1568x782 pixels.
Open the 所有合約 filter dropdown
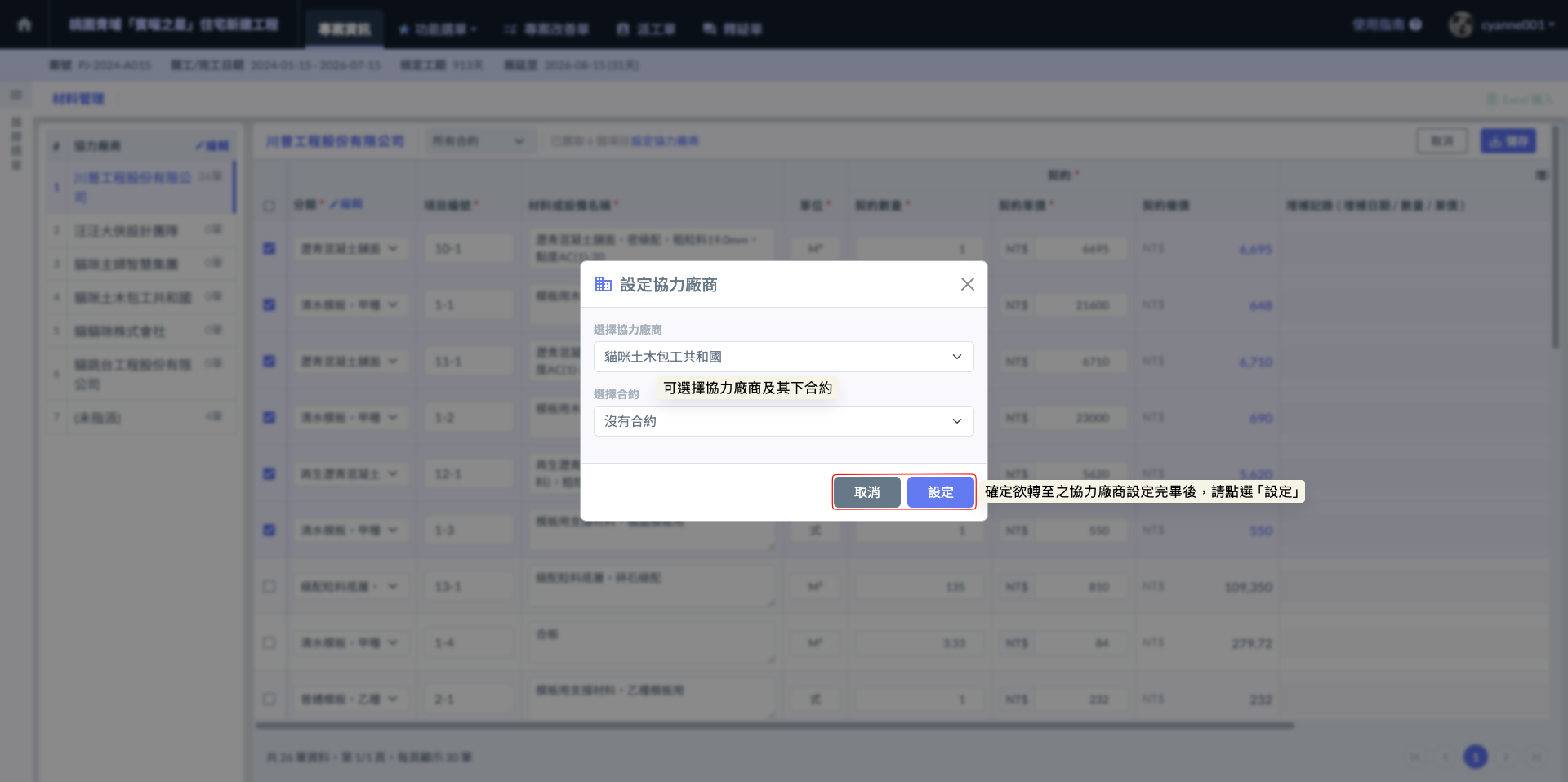tap(479, 141)
